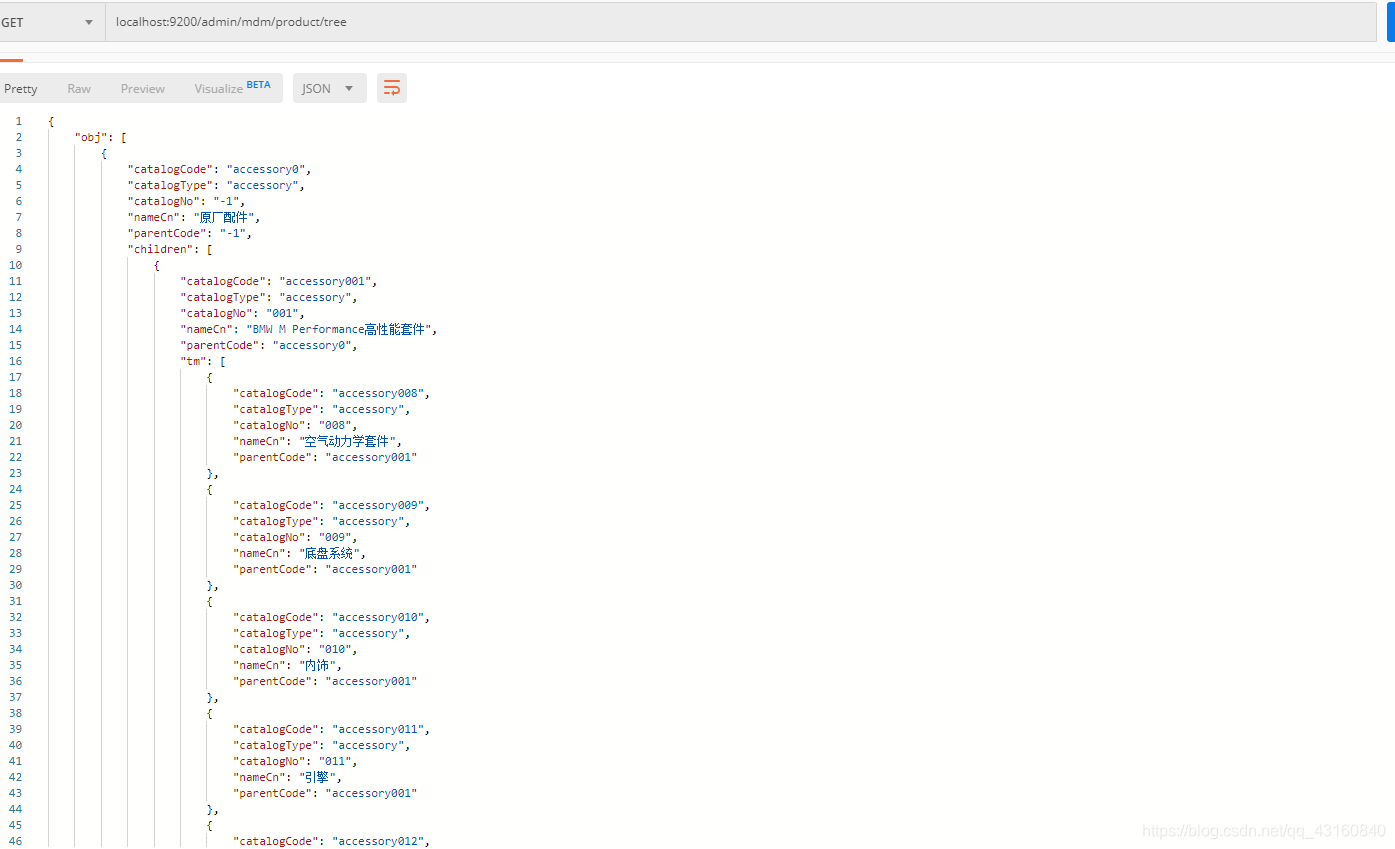
Task: Click line number 17 in the gutter
Action: 15,377
